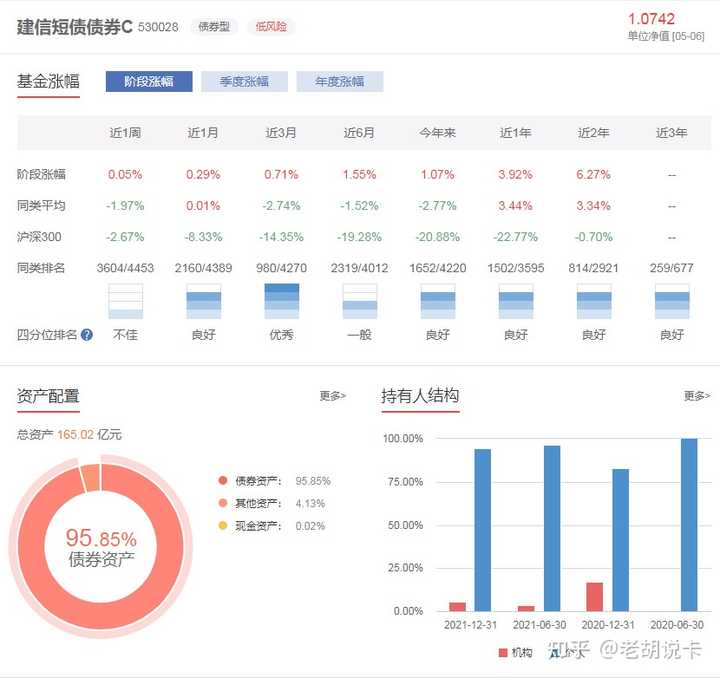Click the blue bar for 2021-12-31
Viewport: 720px width, 678px height.
click(483, 530)
